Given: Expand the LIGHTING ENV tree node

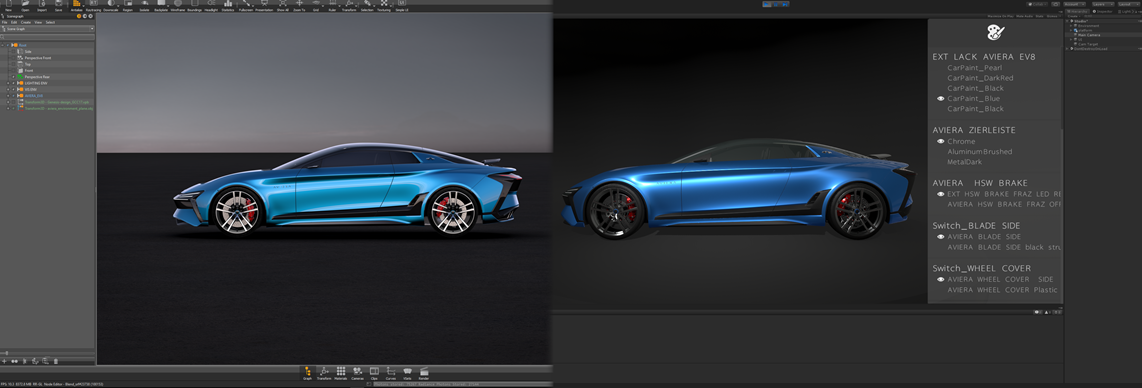Looking at the screenshot, I should click(x=8, y=83).
